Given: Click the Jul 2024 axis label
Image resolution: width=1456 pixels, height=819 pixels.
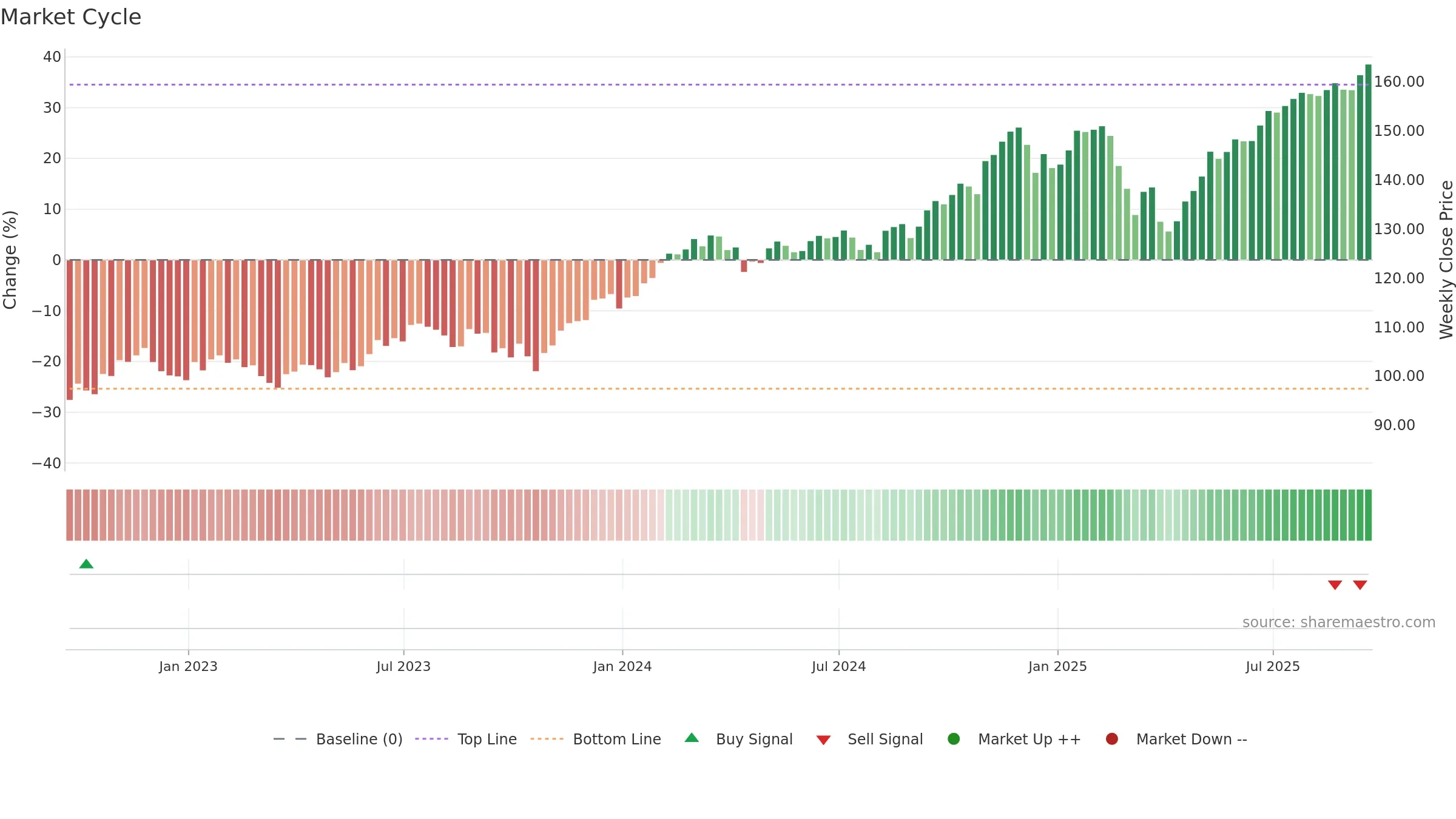Looking at the screenshot, I should coord(839,666).
